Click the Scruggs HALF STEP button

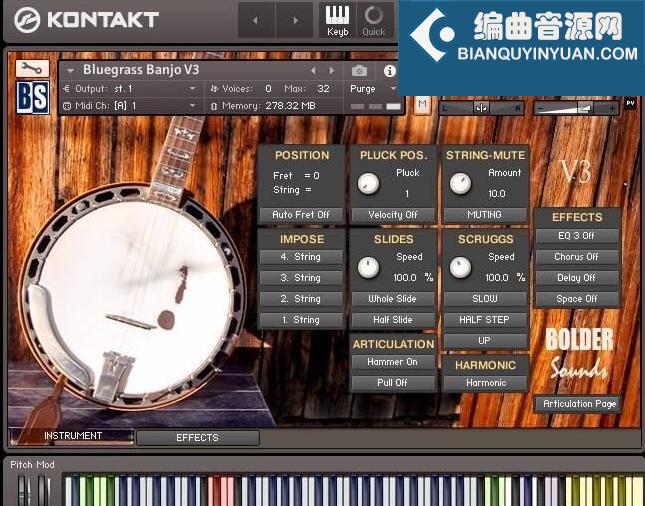tap(485, 320)
